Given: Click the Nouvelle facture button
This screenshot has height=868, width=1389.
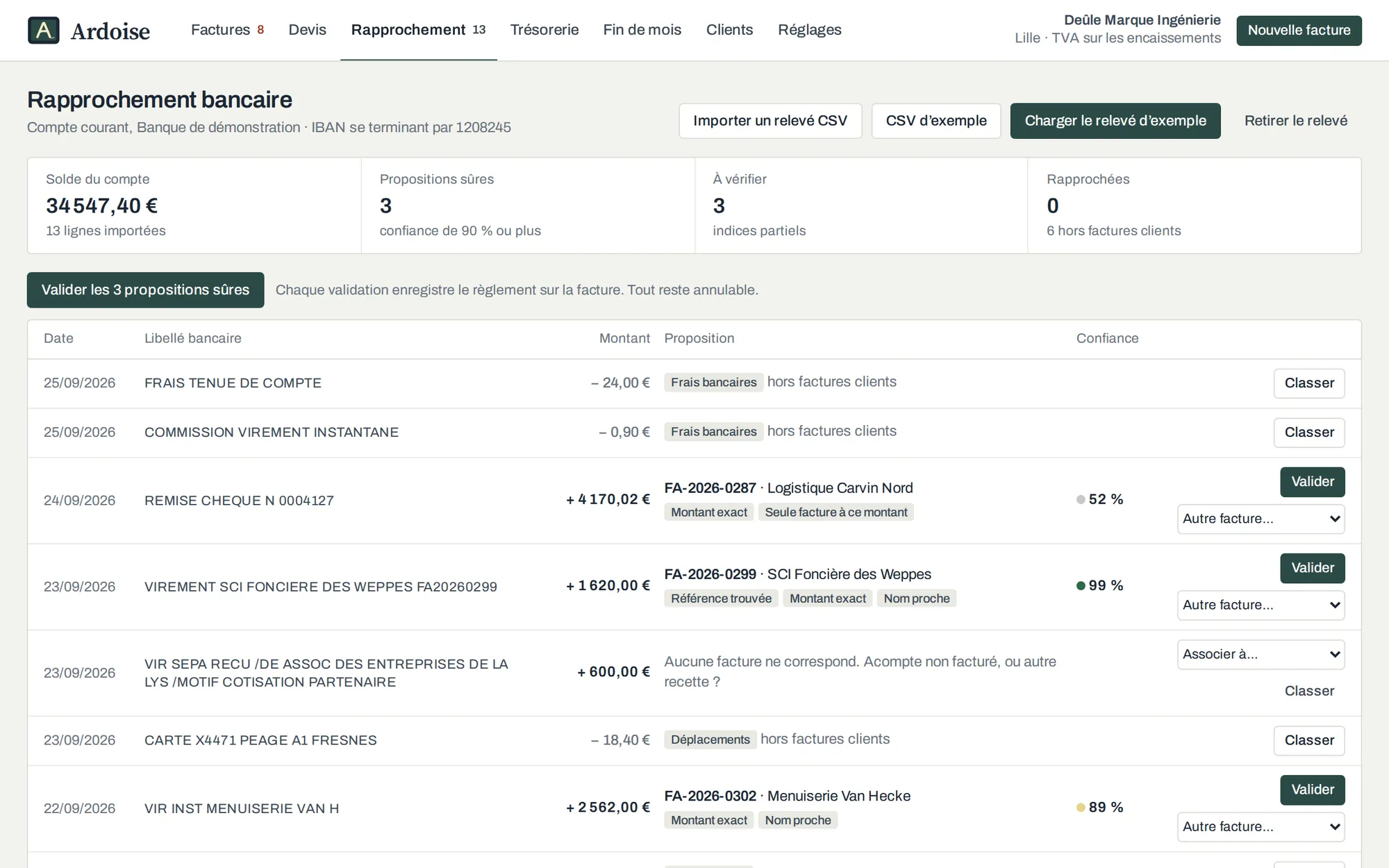Looking at the screenshot, I should coord(1299,31).
